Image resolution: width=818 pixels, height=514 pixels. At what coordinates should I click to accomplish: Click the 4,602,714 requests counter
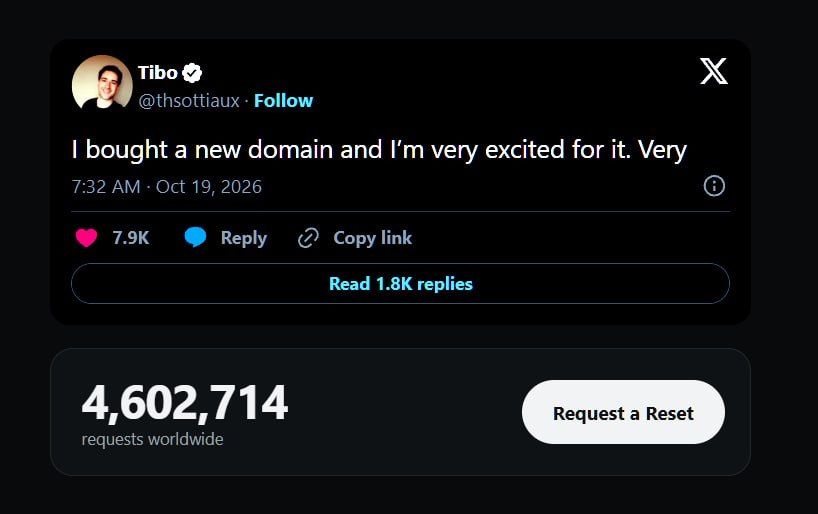tap(185, 402)
